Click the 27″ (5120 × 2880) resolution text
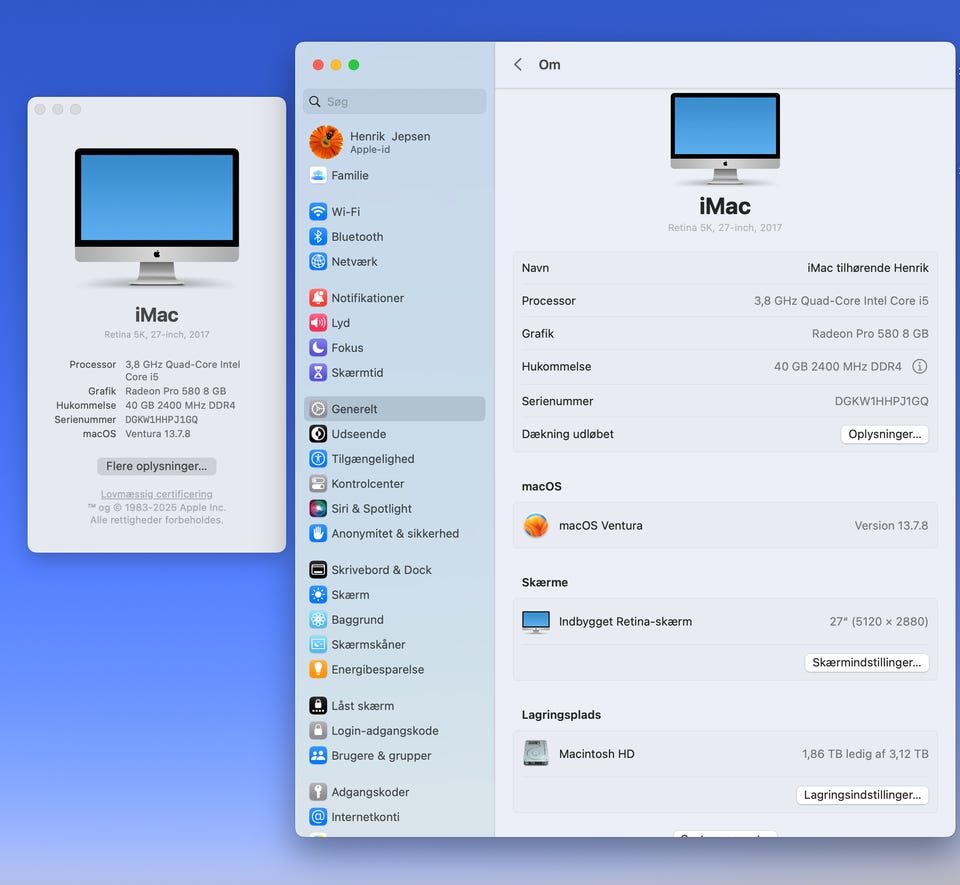Image resolution: width=960 pixels, height=885 pixels. (x=879, y=622)
